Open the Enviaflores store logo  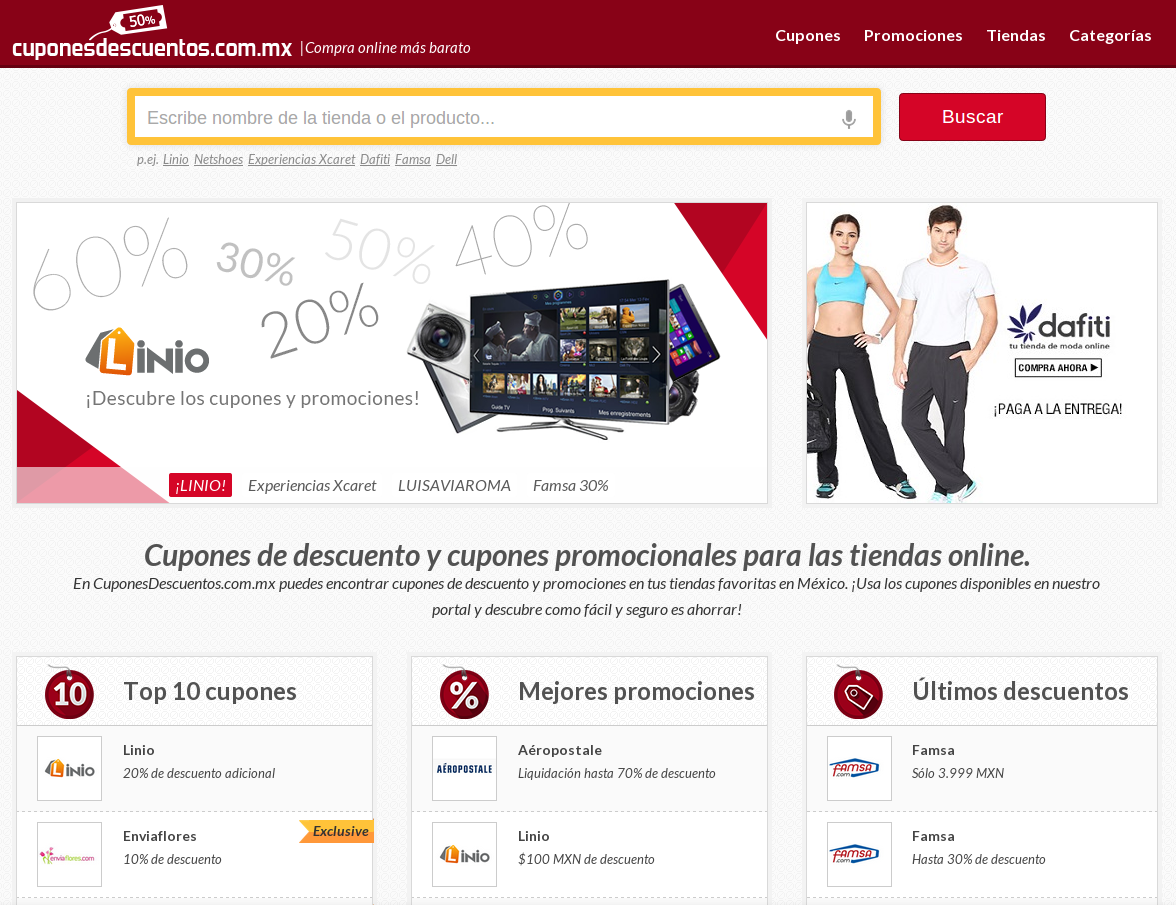tap(70, 855)
